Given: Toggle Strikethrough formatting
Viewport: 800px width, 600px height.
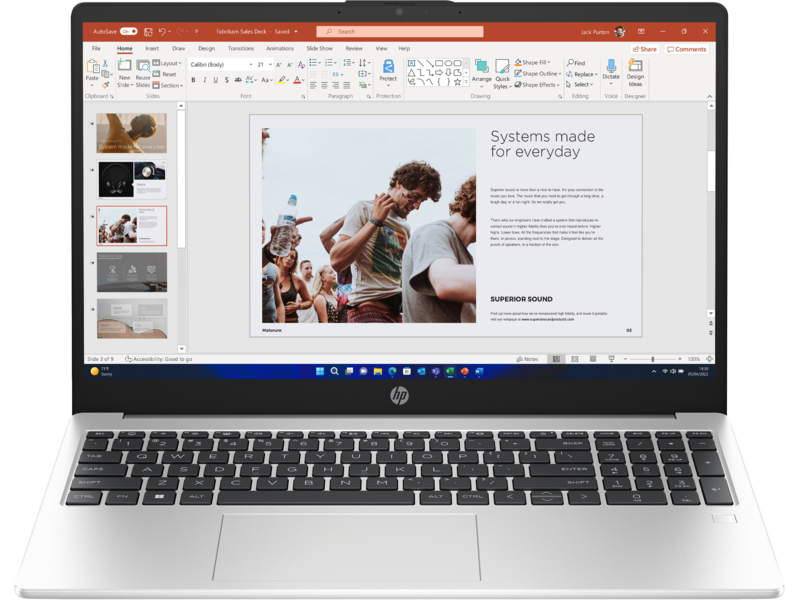Looking at the screenshot, I should pos(238,80).
